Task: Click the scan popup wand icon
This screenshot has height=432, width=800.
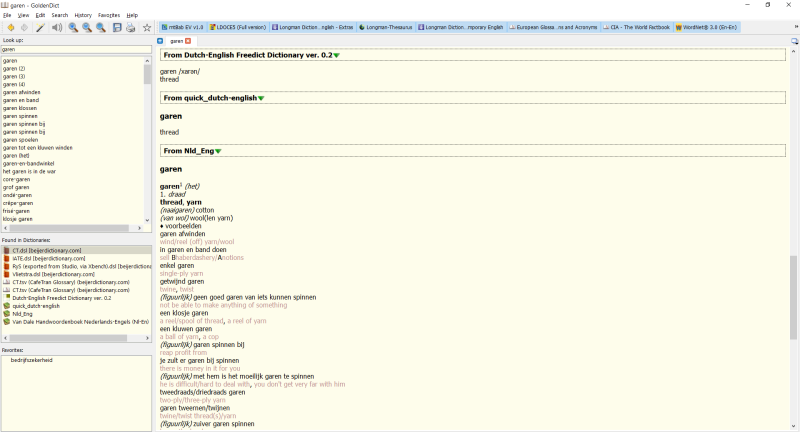Action: pos(40,28)
